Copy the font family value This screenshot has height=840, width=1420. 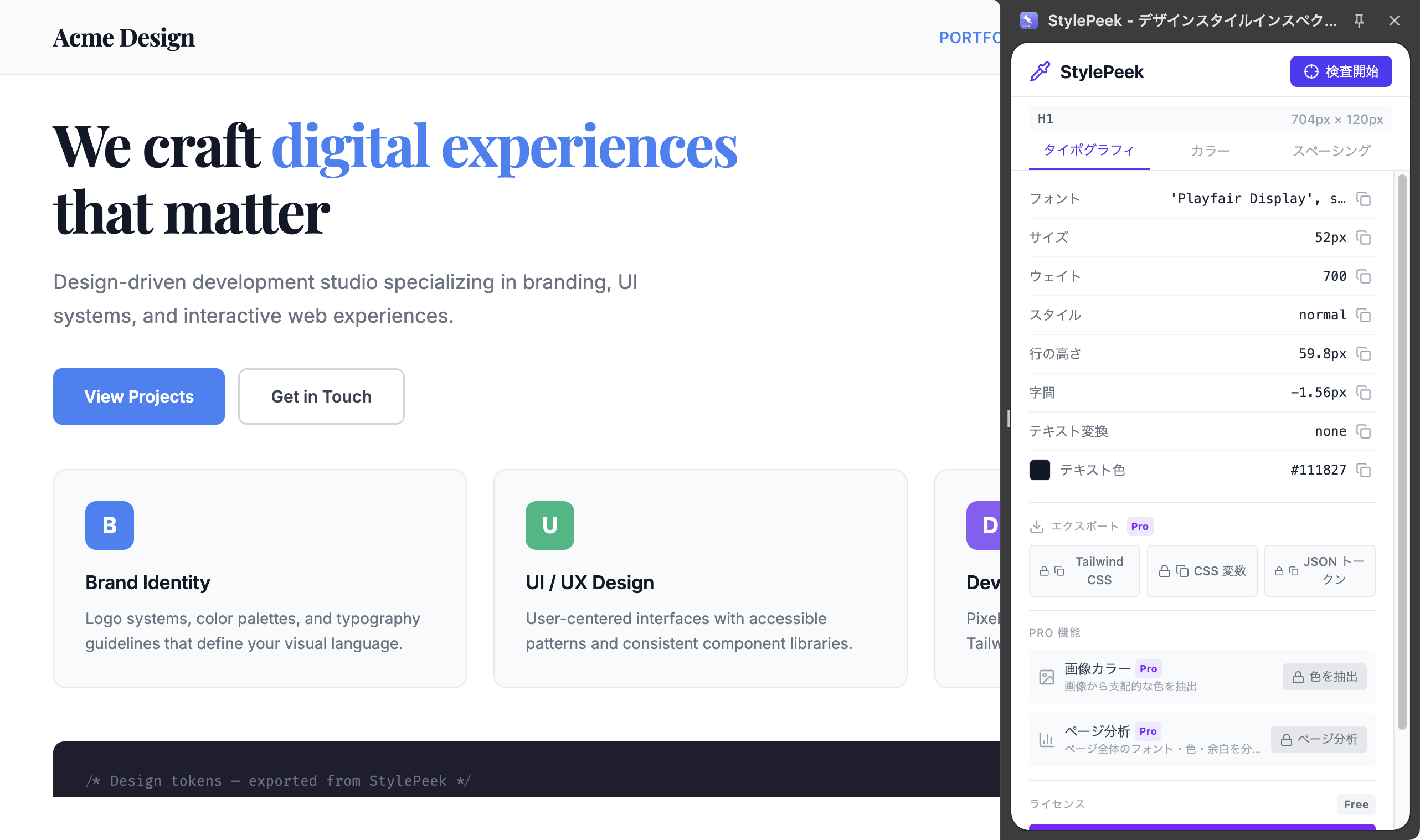click(1364, 199)
